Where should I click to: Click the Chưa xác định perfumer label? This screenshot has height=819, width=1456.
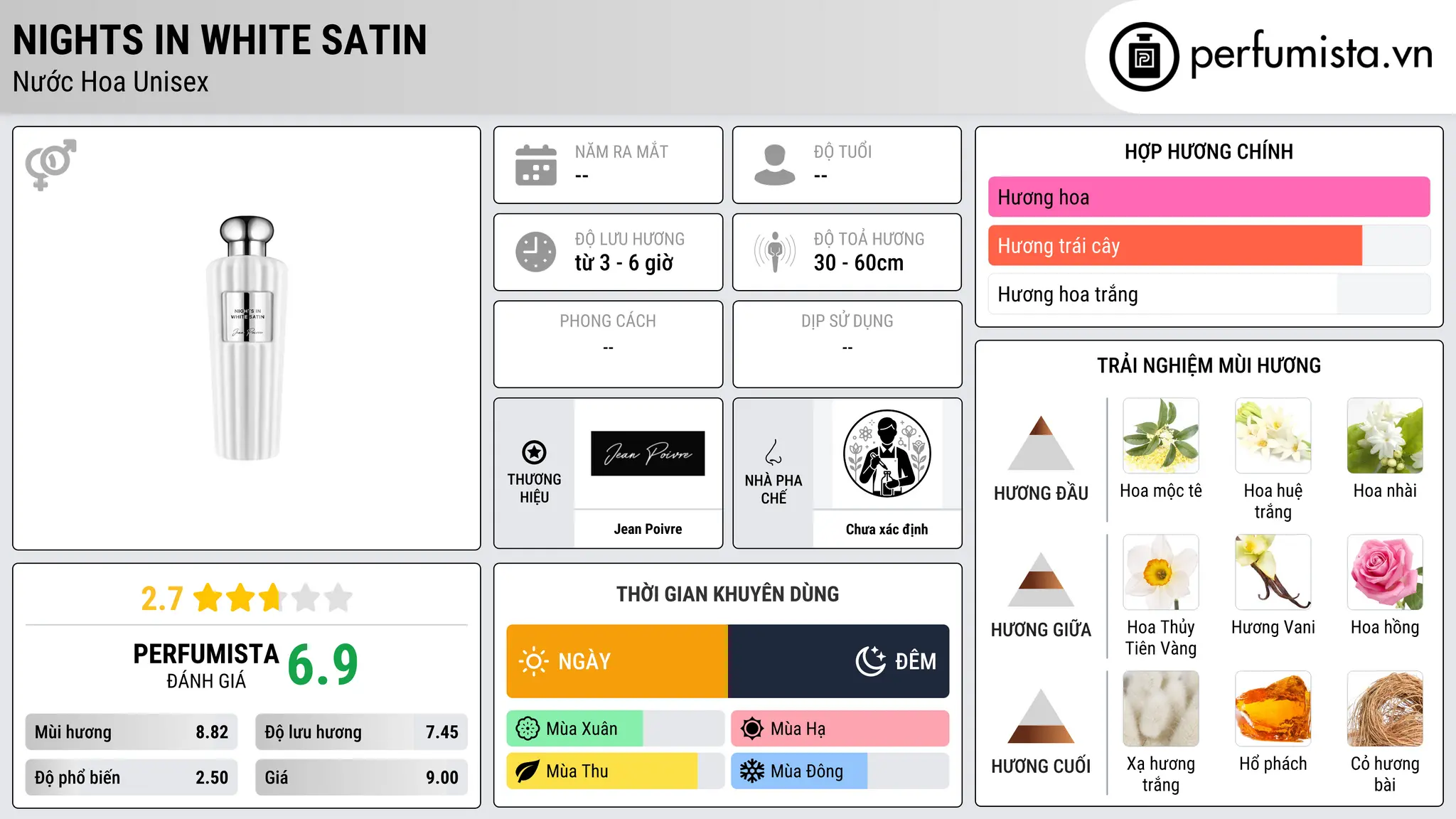(887, 529)
